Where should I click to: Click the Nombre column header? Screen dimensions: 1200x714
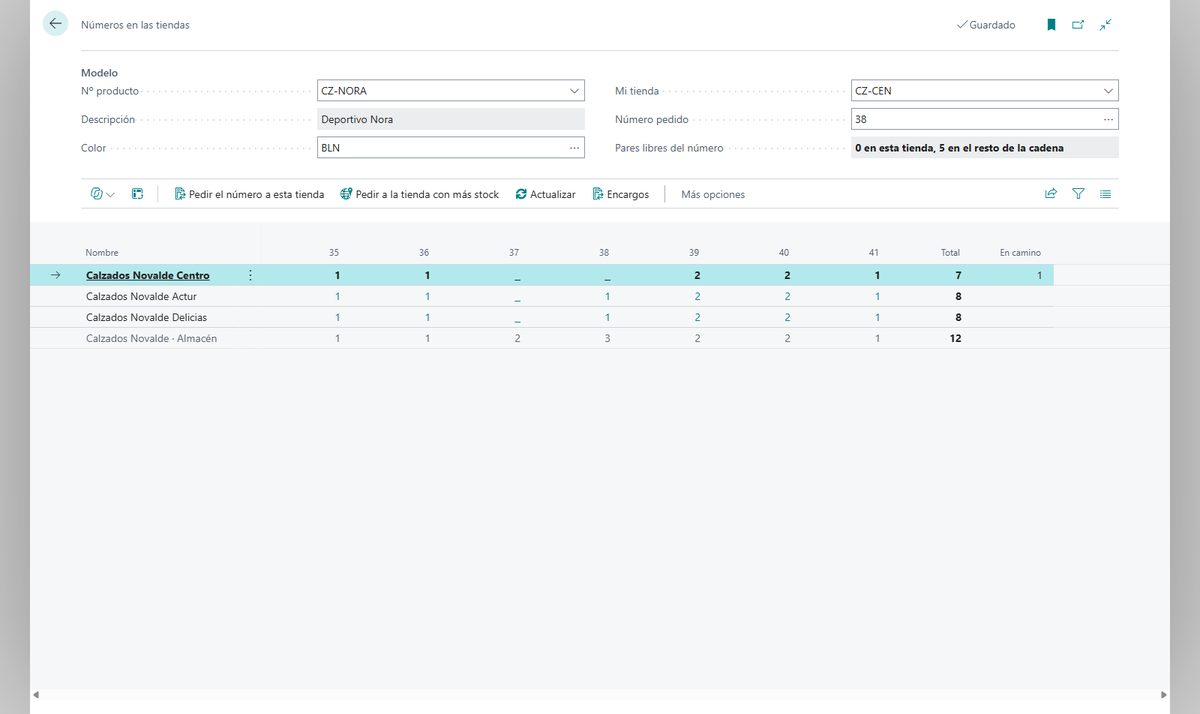point(102,253)
